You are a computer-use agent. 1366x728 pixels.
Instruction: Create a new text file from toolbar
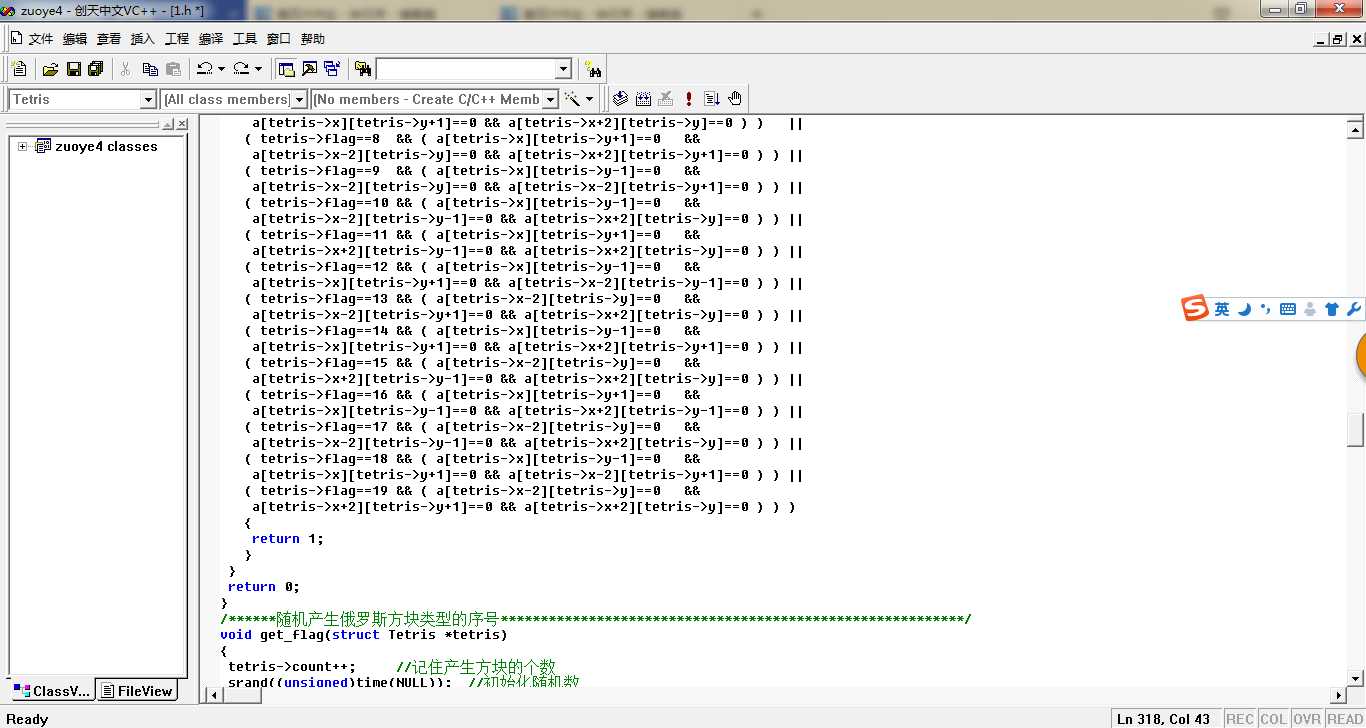tap(19, 69)
